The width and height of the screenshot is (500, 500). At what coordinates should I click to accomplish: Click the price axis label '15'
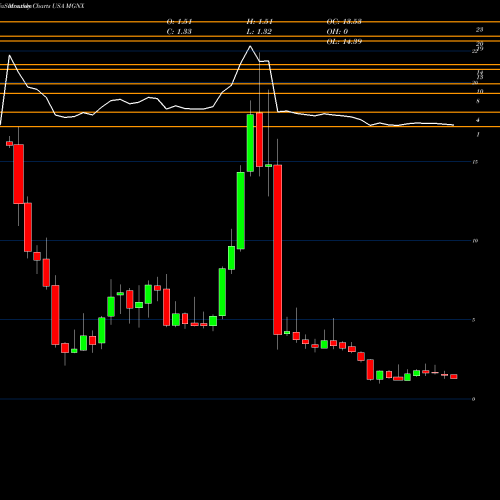point(475,162)
